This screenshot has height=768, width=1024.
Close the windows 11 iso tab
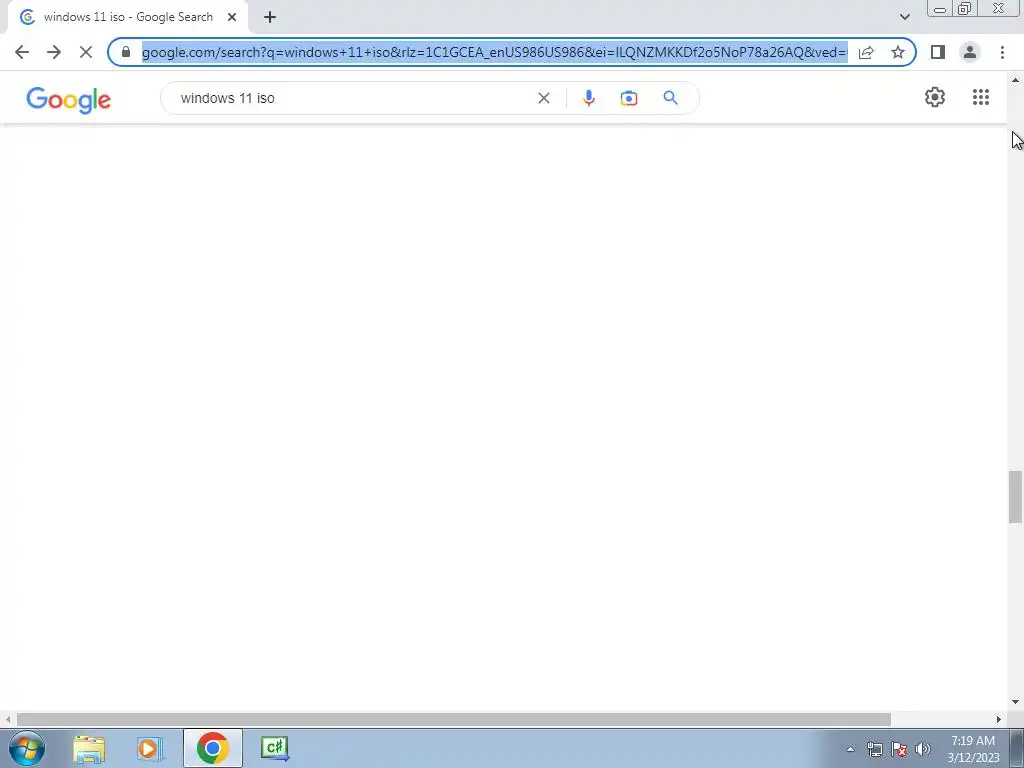(x=232, y=17)
